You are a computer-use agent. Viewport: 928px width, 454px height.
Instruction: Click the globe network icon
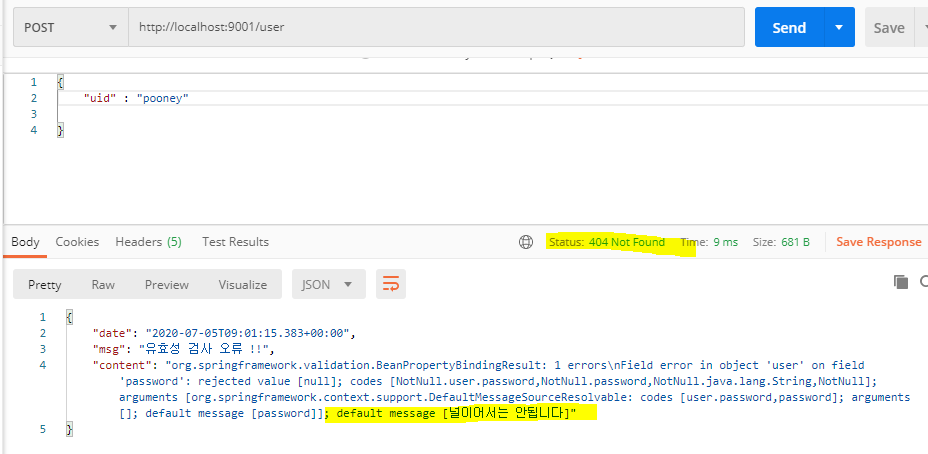coord(526,242)
